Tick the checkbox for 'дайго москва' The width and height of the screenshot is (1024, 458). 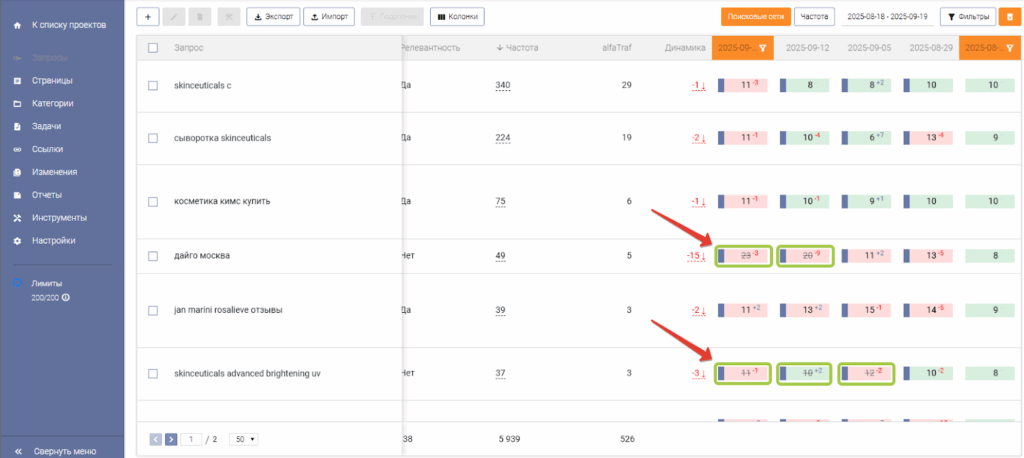(153, 256)
